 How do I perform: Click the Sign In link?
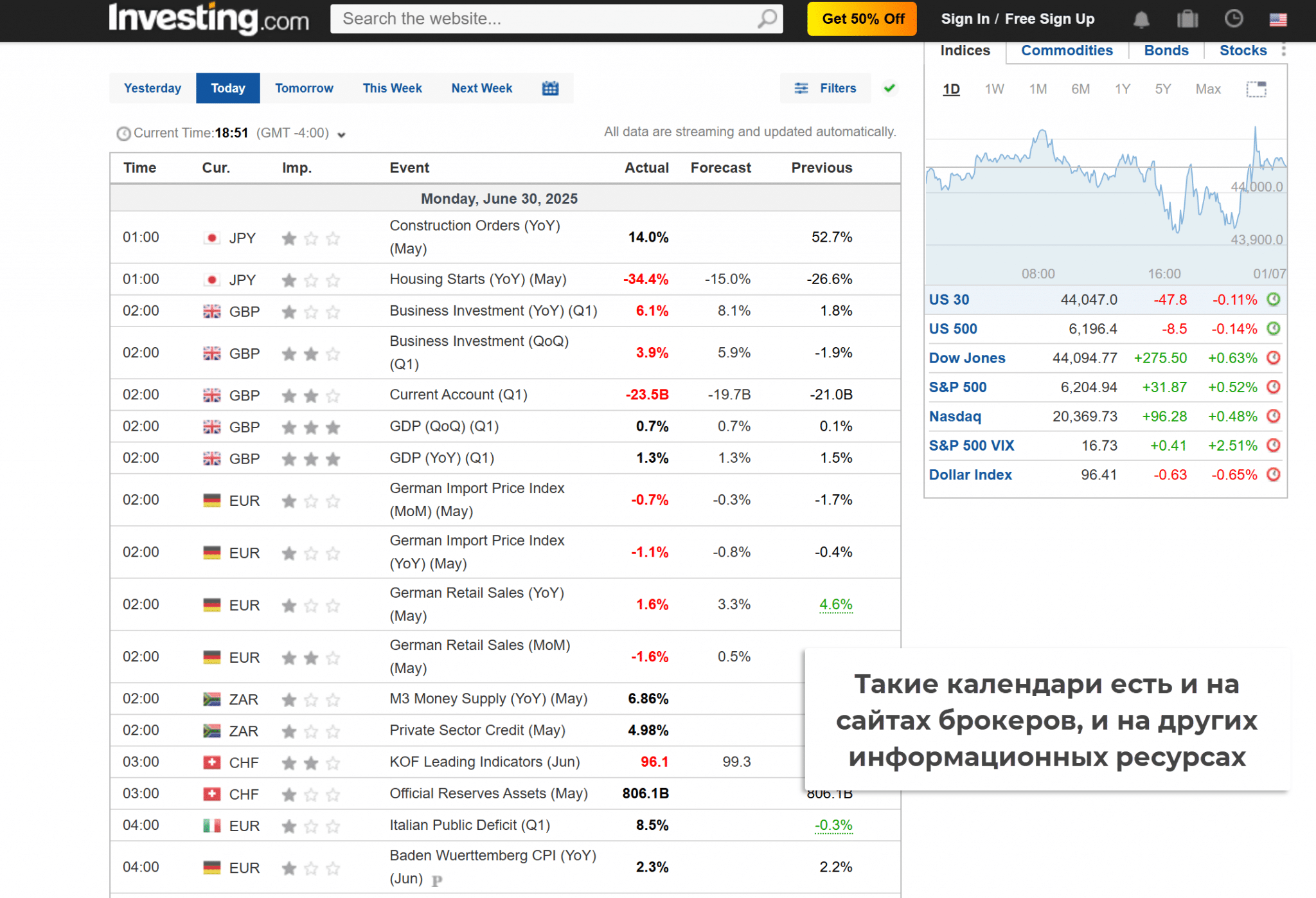point(965,19)
